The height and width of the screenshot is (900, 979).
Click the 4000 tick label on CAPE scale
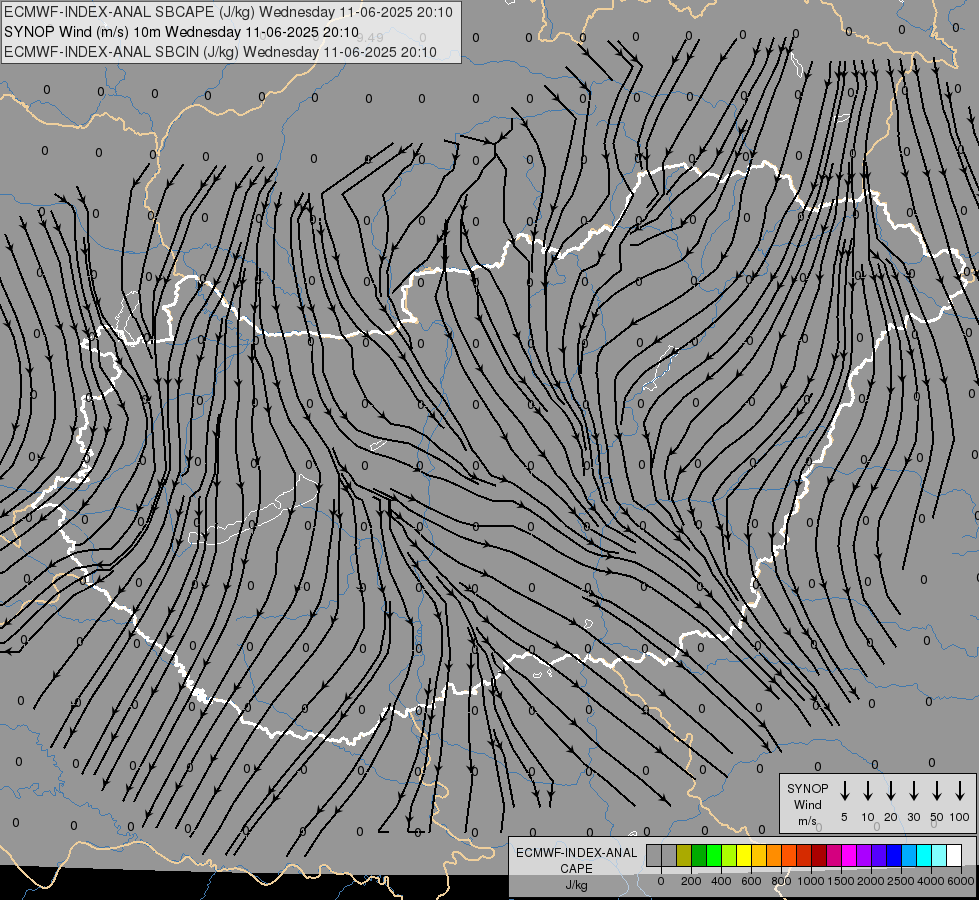click(931, 881)
